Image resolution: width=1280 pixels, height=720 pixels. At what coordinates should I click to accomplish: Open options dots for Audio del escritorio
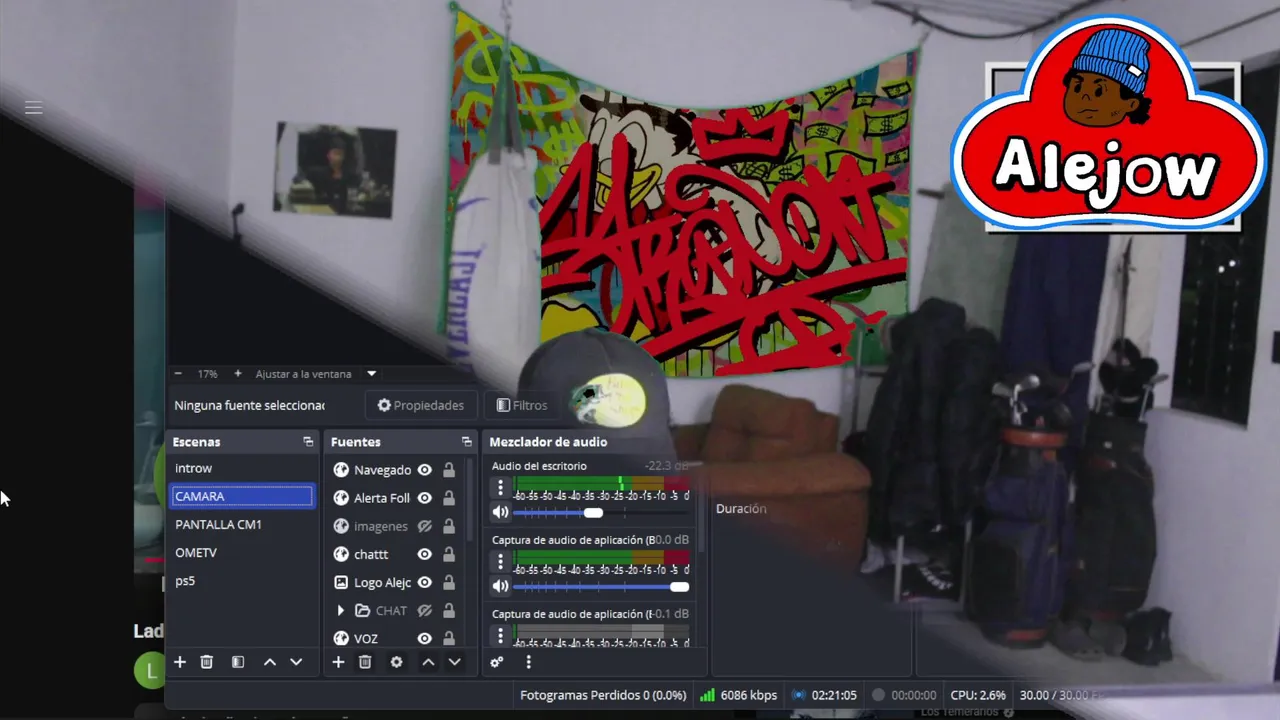(x=501, y=488)
